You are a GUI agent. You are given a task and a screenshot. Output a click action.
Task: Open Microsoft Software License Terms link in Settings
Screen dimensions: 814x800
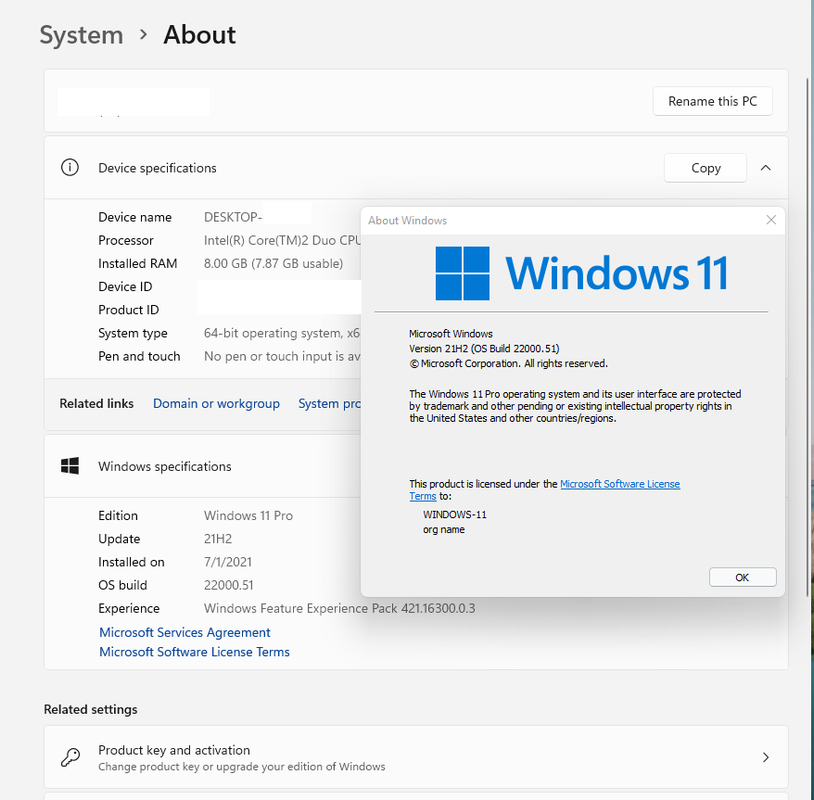194,652
